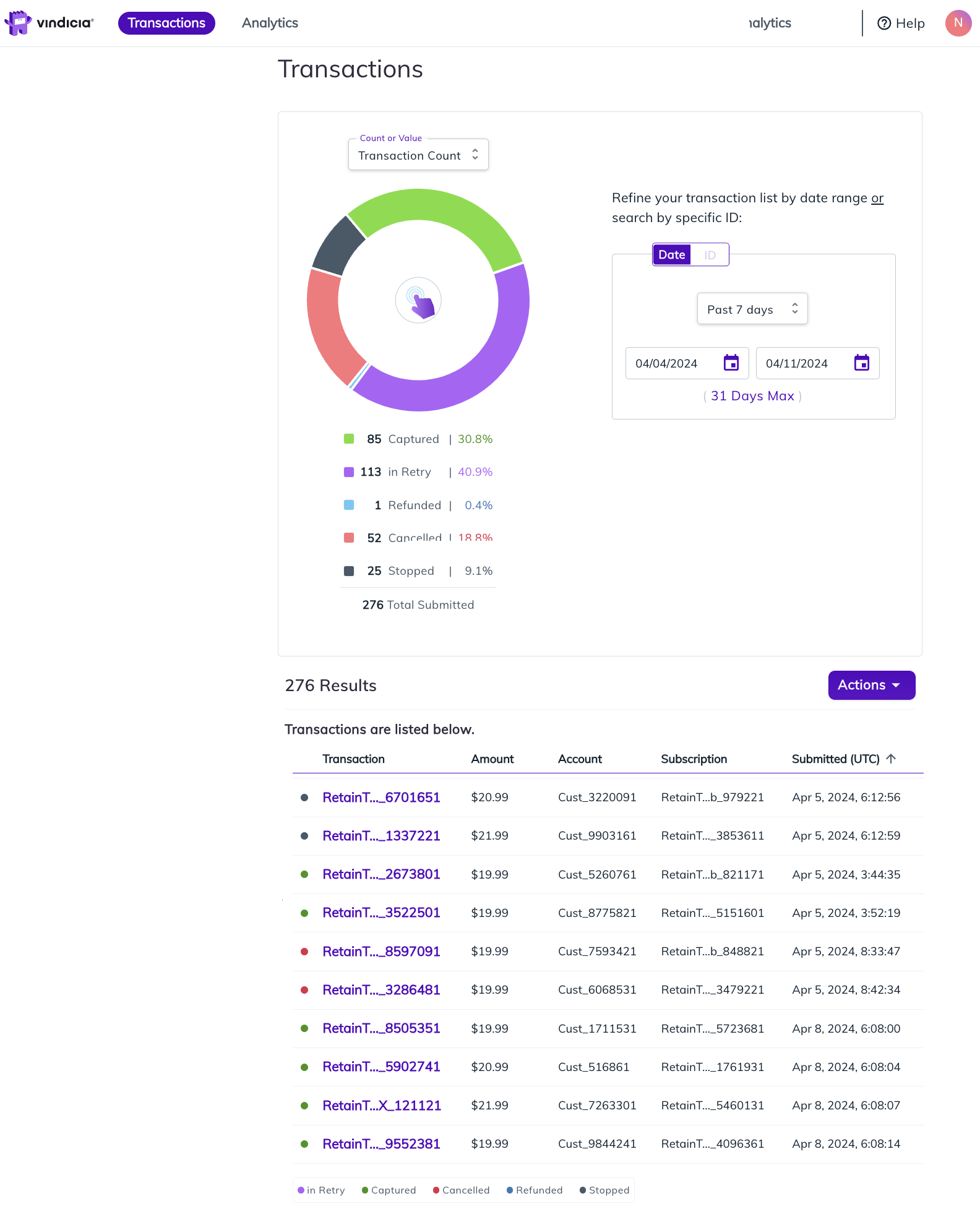Open transaction RetainT..._8505351
Viewport: 980px width, 1209px height.
tap(381, 1028)
